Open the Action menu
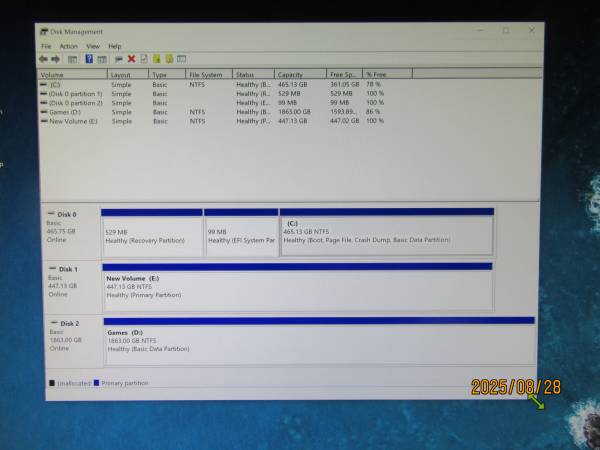 (68, 46)
